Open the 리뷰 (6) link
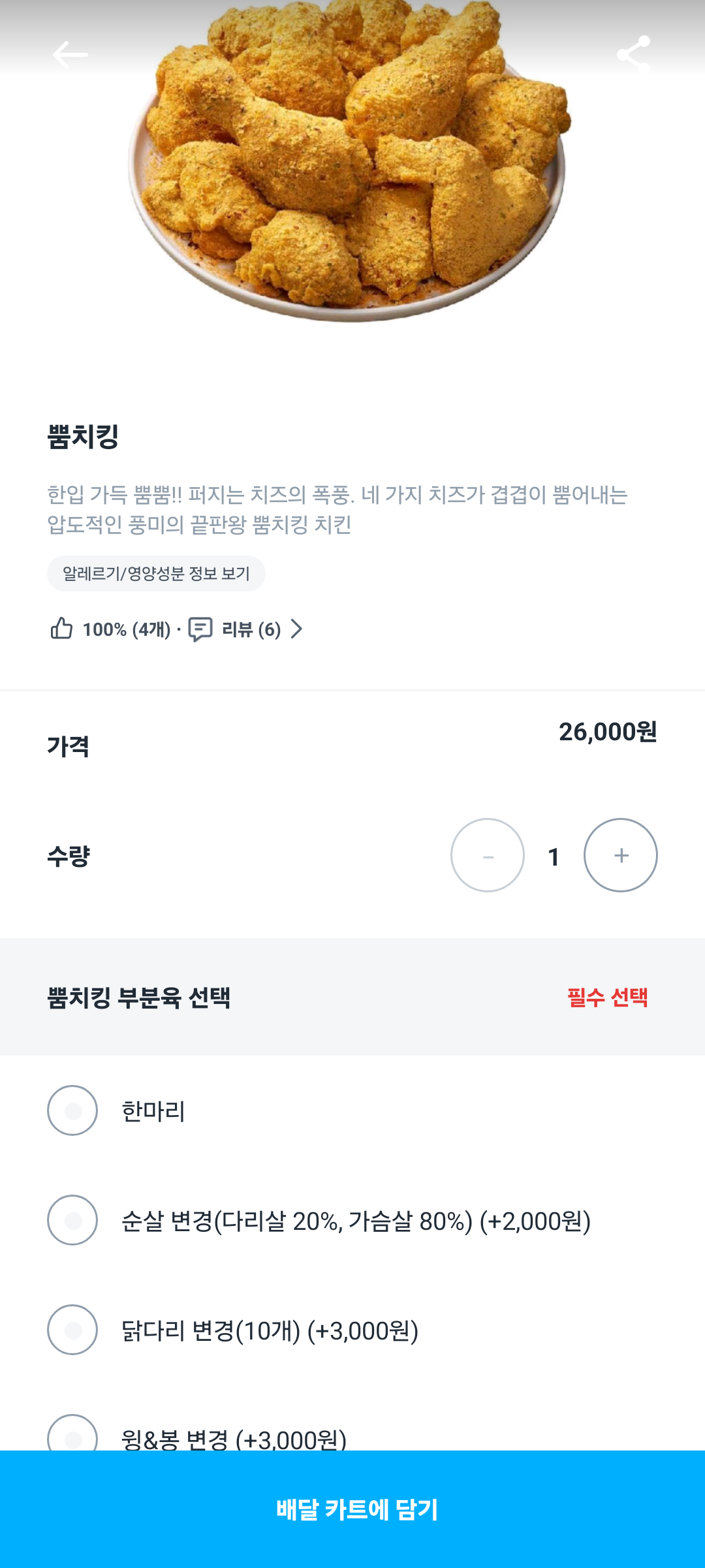The image size is (705, 1568). coord(251,629)
